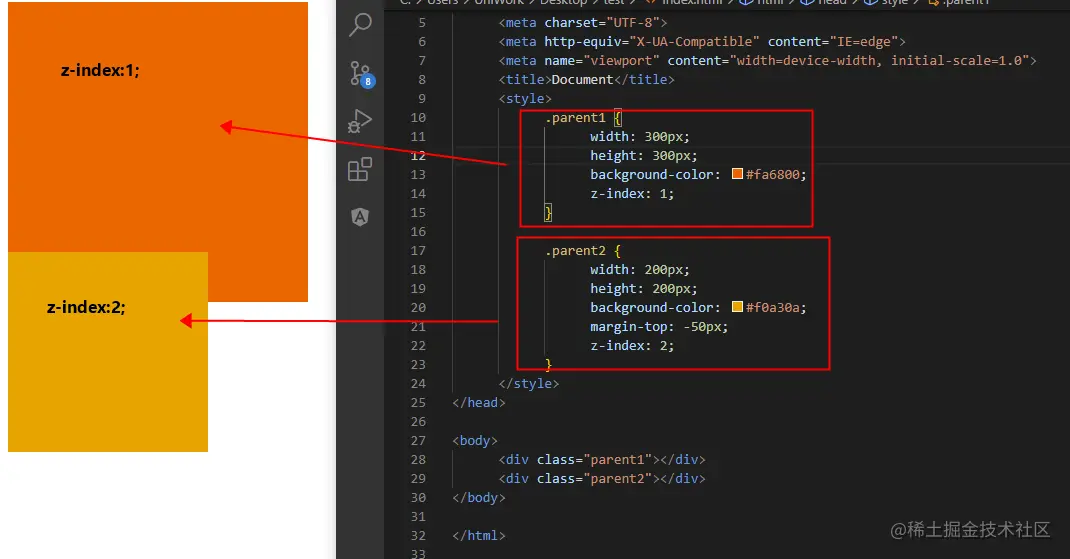
Task: Click line number 17 in the gutter
Action: pos(418,250)
